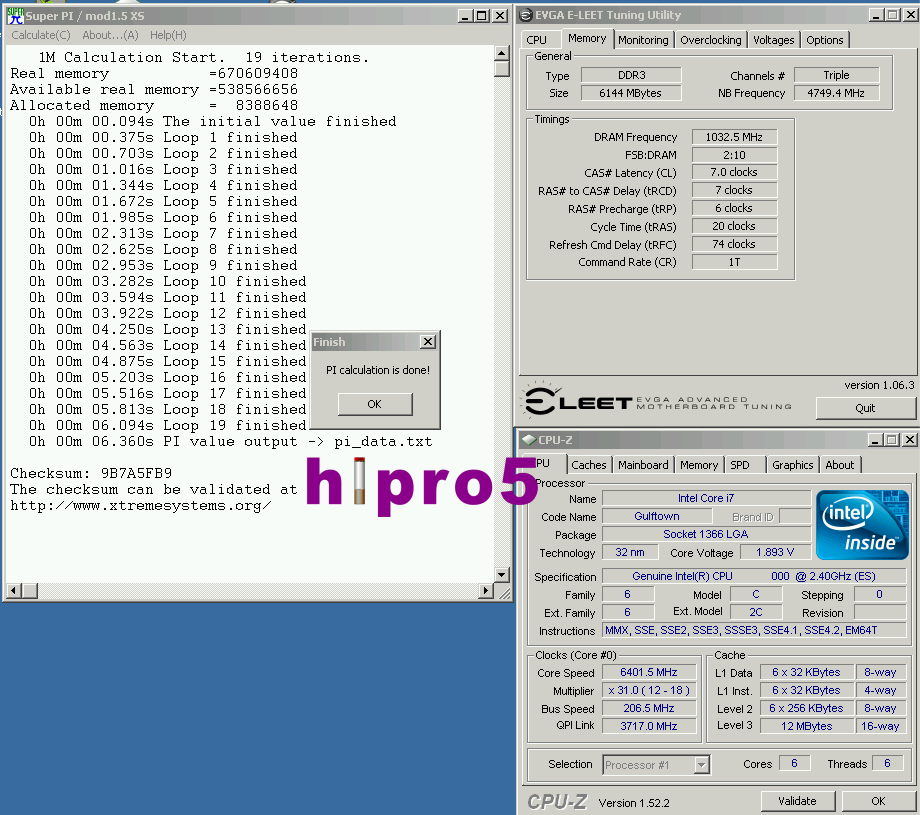Open the Calculate(C) menu in Super PI
This screenshot has width=920, height=815.
point(41,35)
